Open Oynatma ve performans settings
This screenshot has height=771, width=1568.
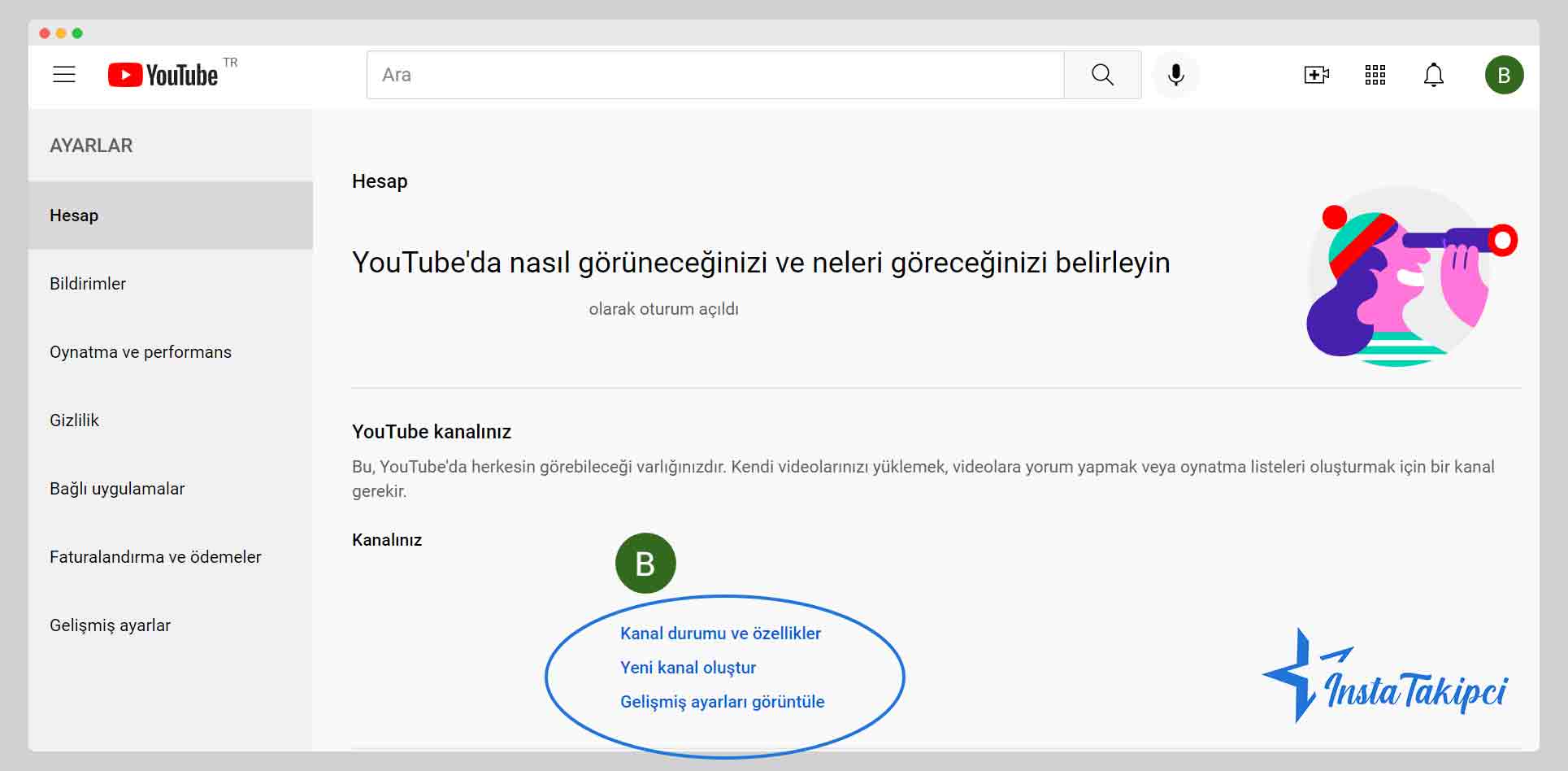[171, 352]
